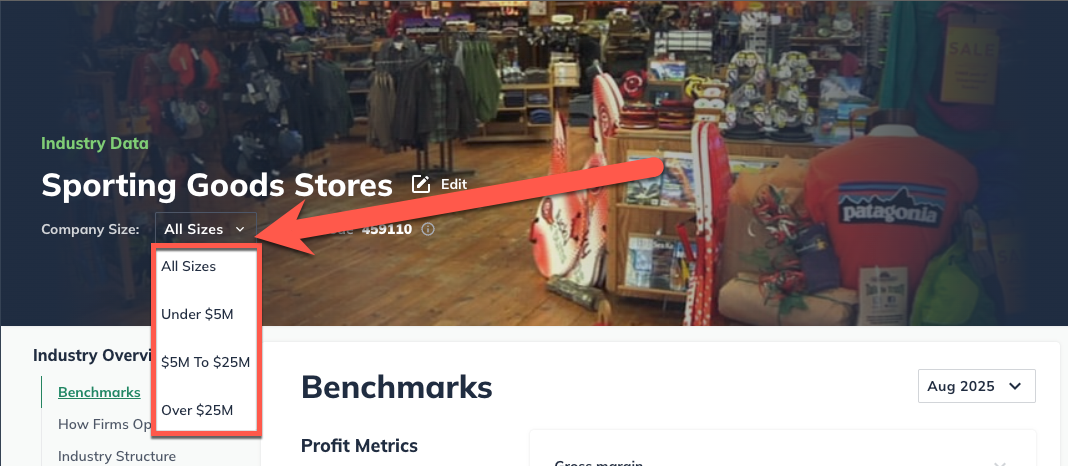Image resolution: width=1068 pixels, height=466 pixels.
Task: Pick the $5M To $25M option
Action: click(x=206, y=362)
